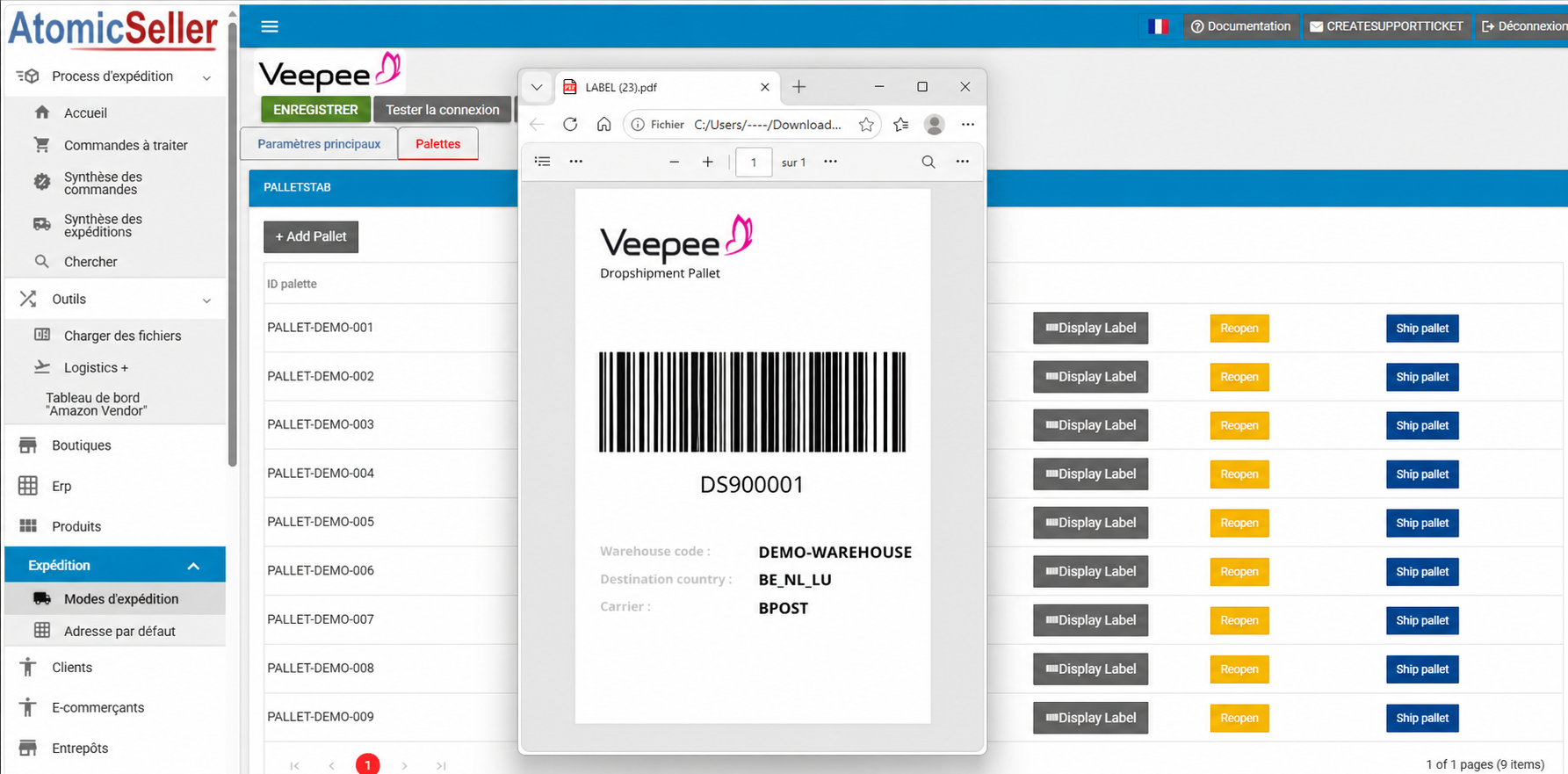Click the Synthèse des expéditions truck icon

42,225
